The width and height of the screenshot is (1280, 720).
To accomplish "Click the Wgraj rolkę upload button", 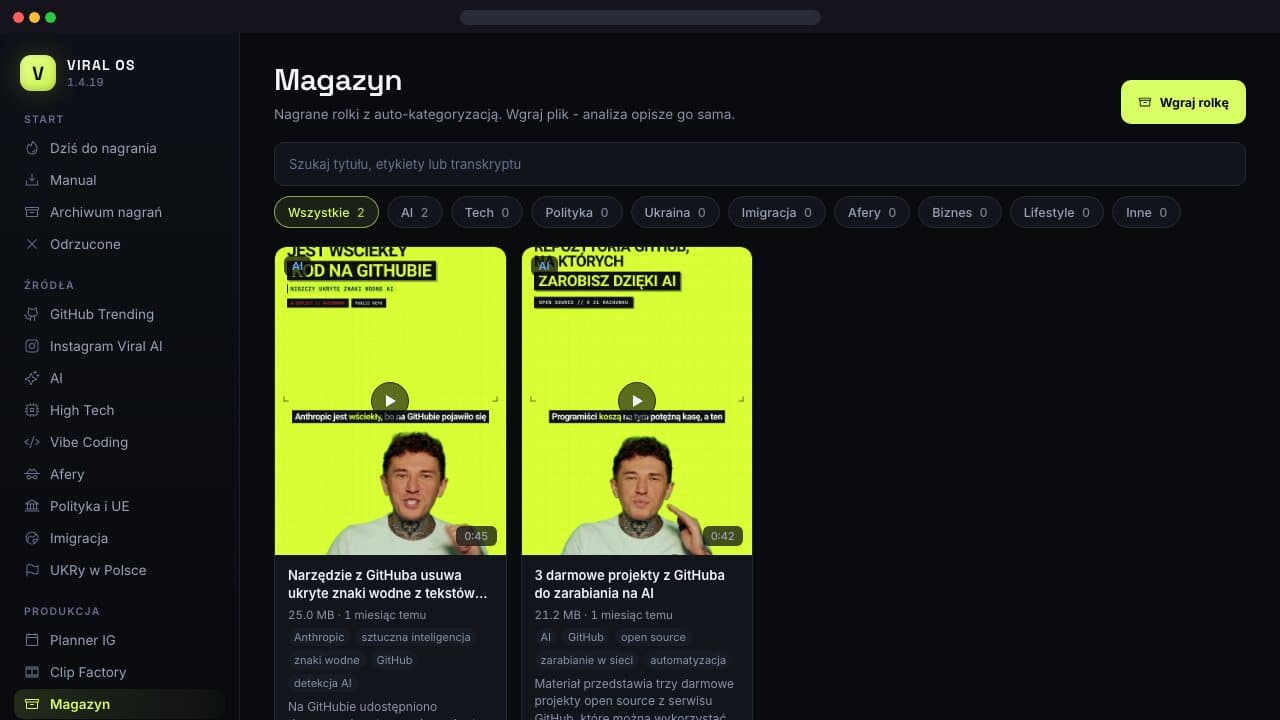I will tap(1183, 102).
